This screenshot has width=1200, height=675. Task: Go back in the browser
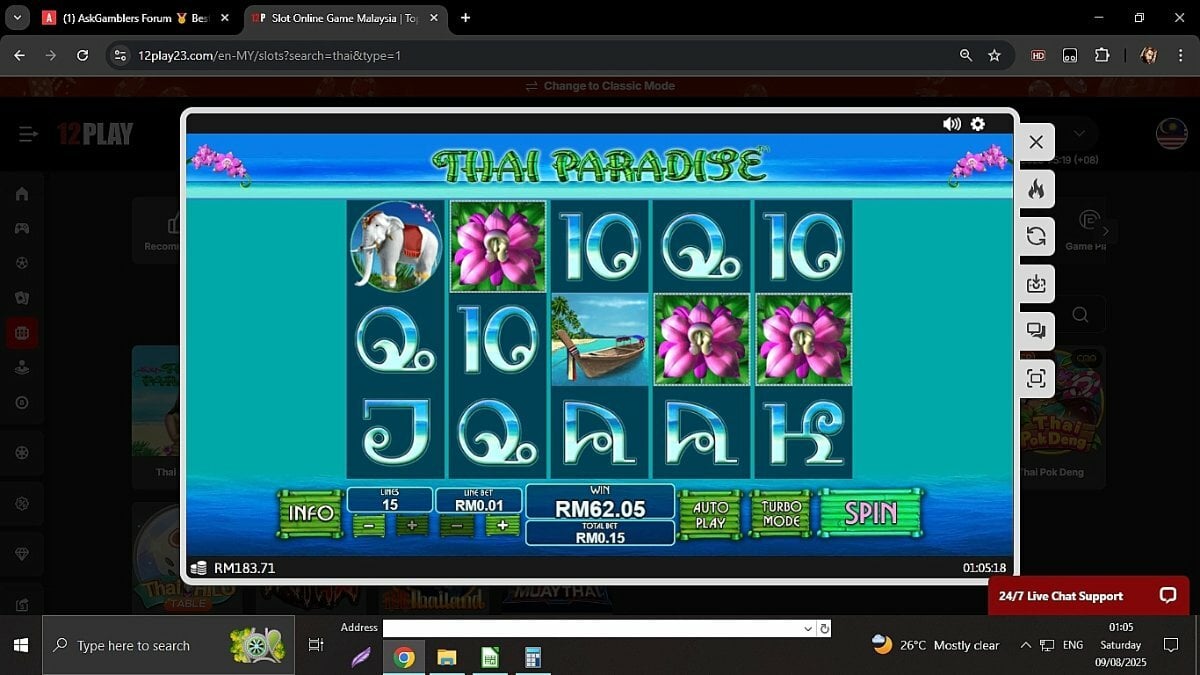click(19, 56)
